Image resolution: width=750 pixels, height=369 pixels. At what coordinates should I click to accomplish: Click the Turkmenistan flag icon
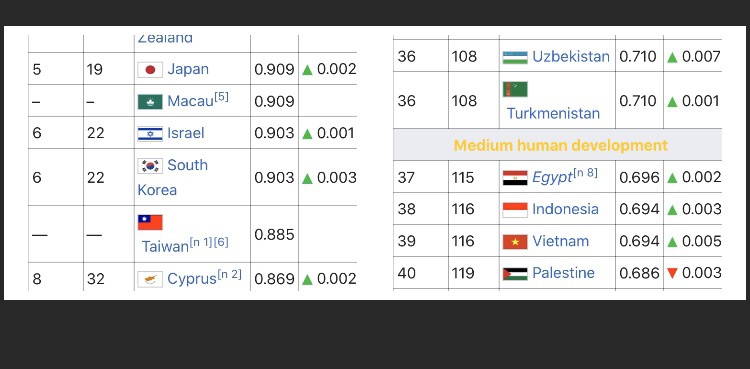pos(515,89)
